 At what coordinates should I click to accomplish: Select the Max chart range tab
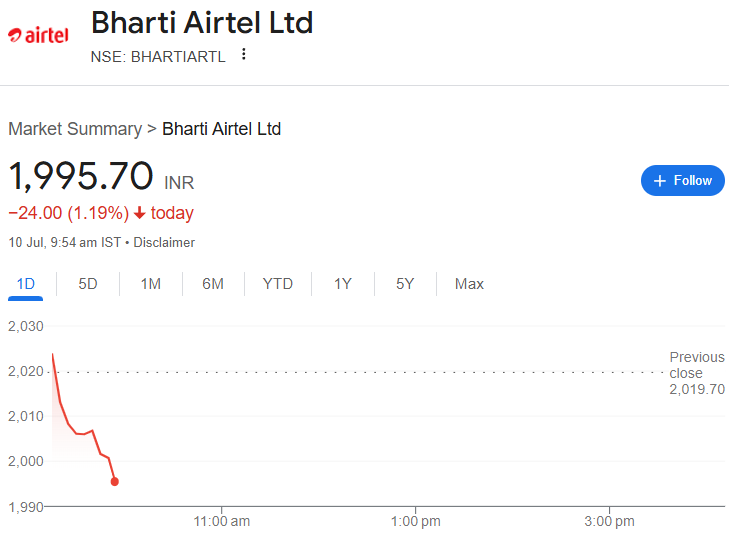[469, 284]
